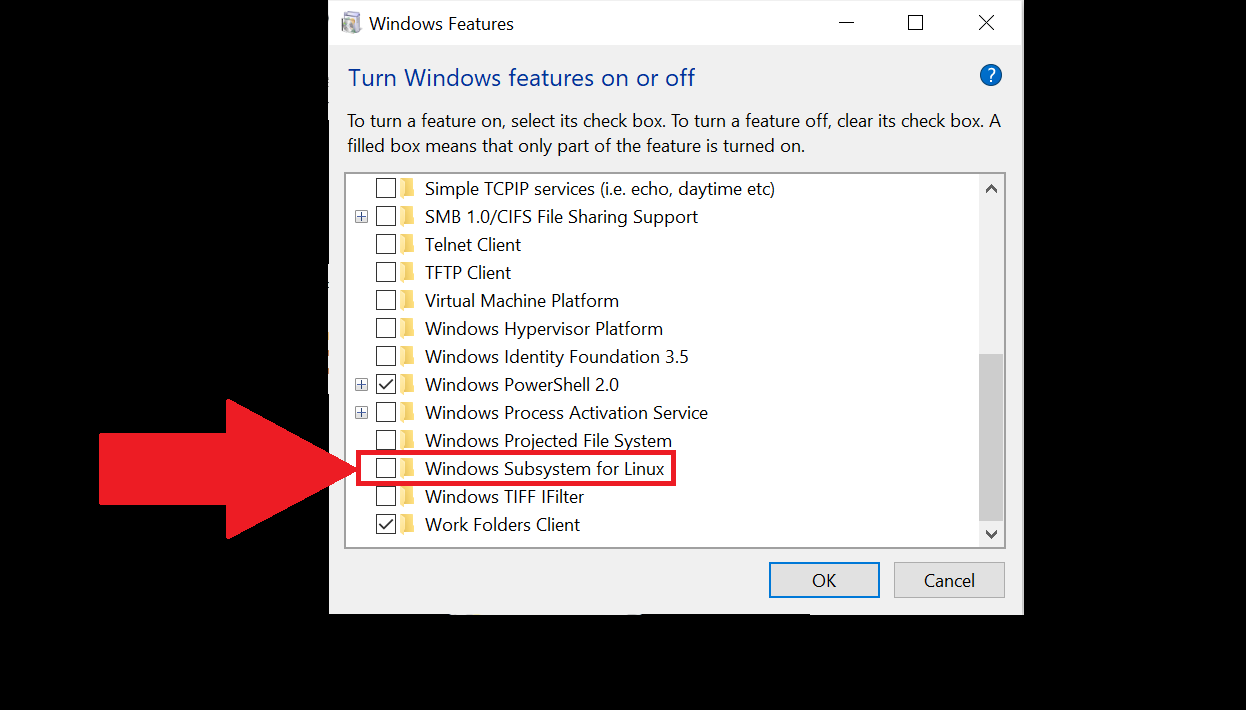Click the Cancel button

click(x=949, y=580)
